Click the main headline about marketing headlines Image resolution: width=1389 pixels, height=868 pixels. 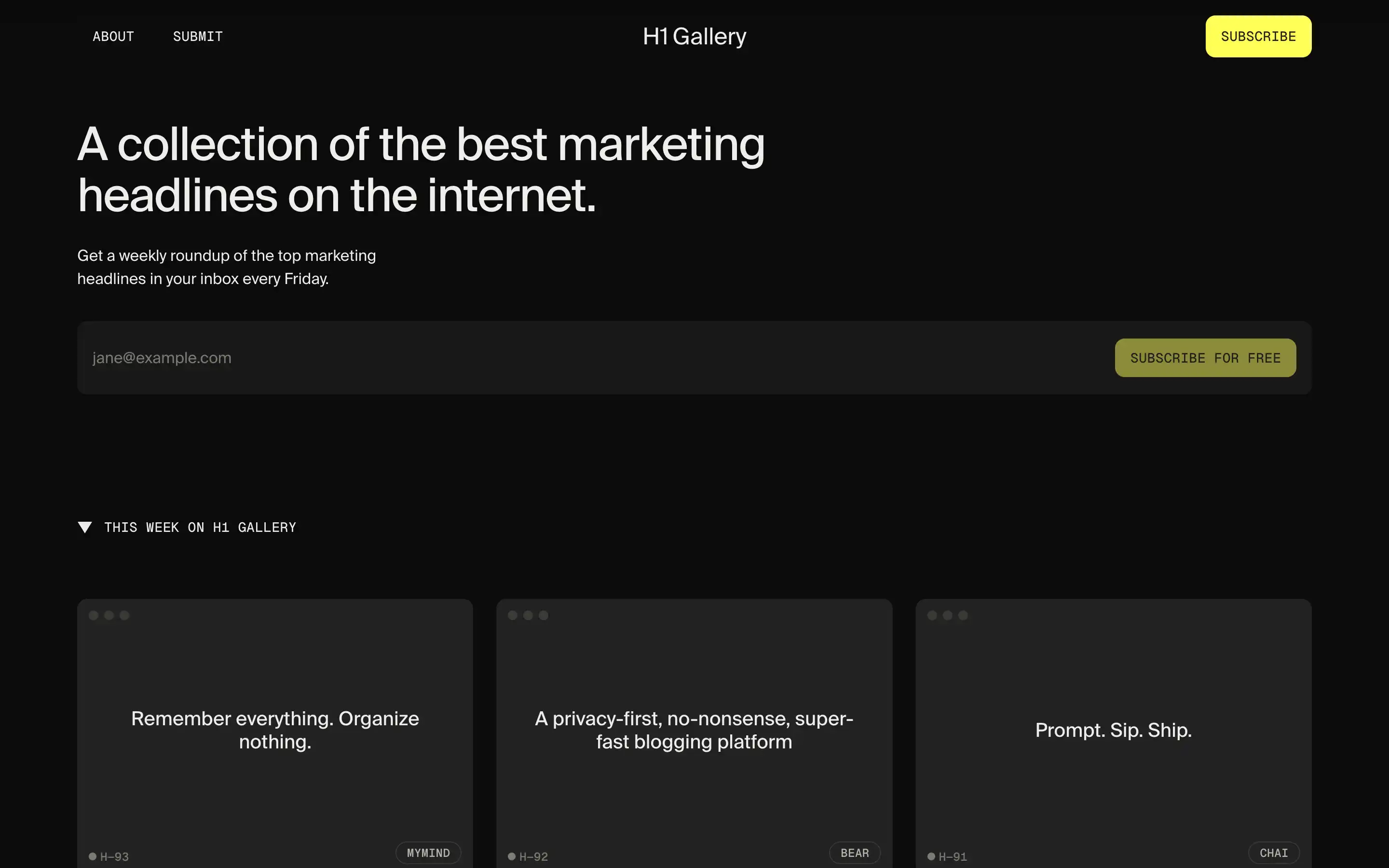click(422, 169)
